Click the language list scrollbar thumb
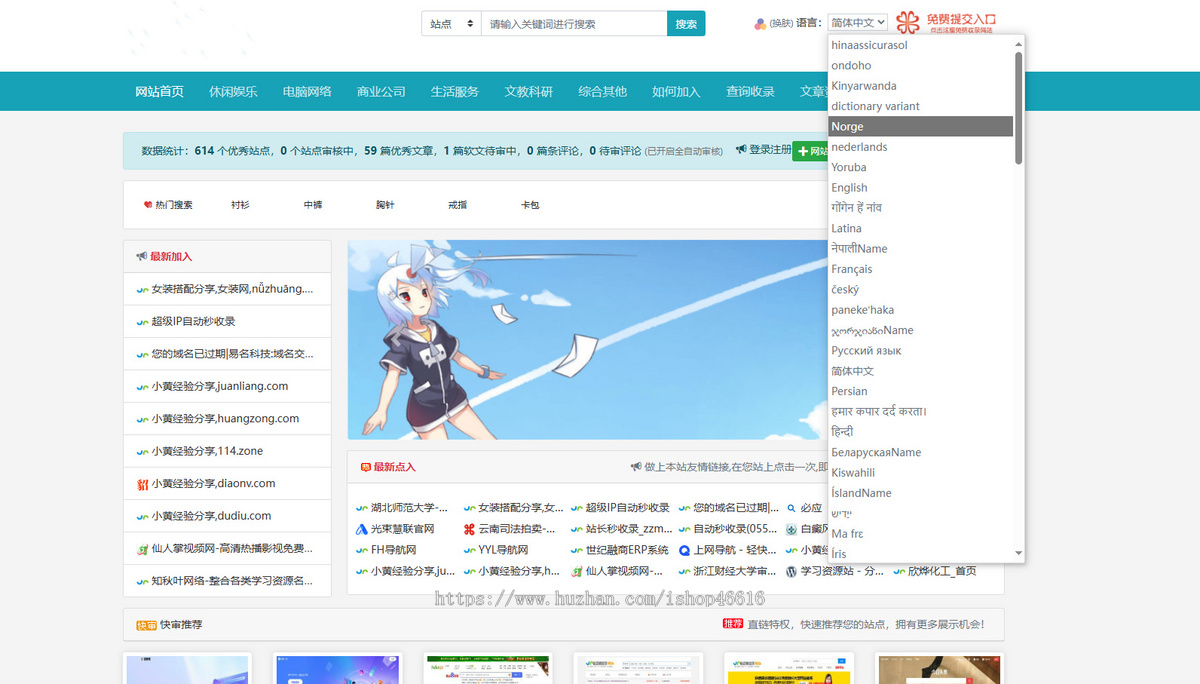The width and height of the screenshot is (1200, 684). 1019,108
